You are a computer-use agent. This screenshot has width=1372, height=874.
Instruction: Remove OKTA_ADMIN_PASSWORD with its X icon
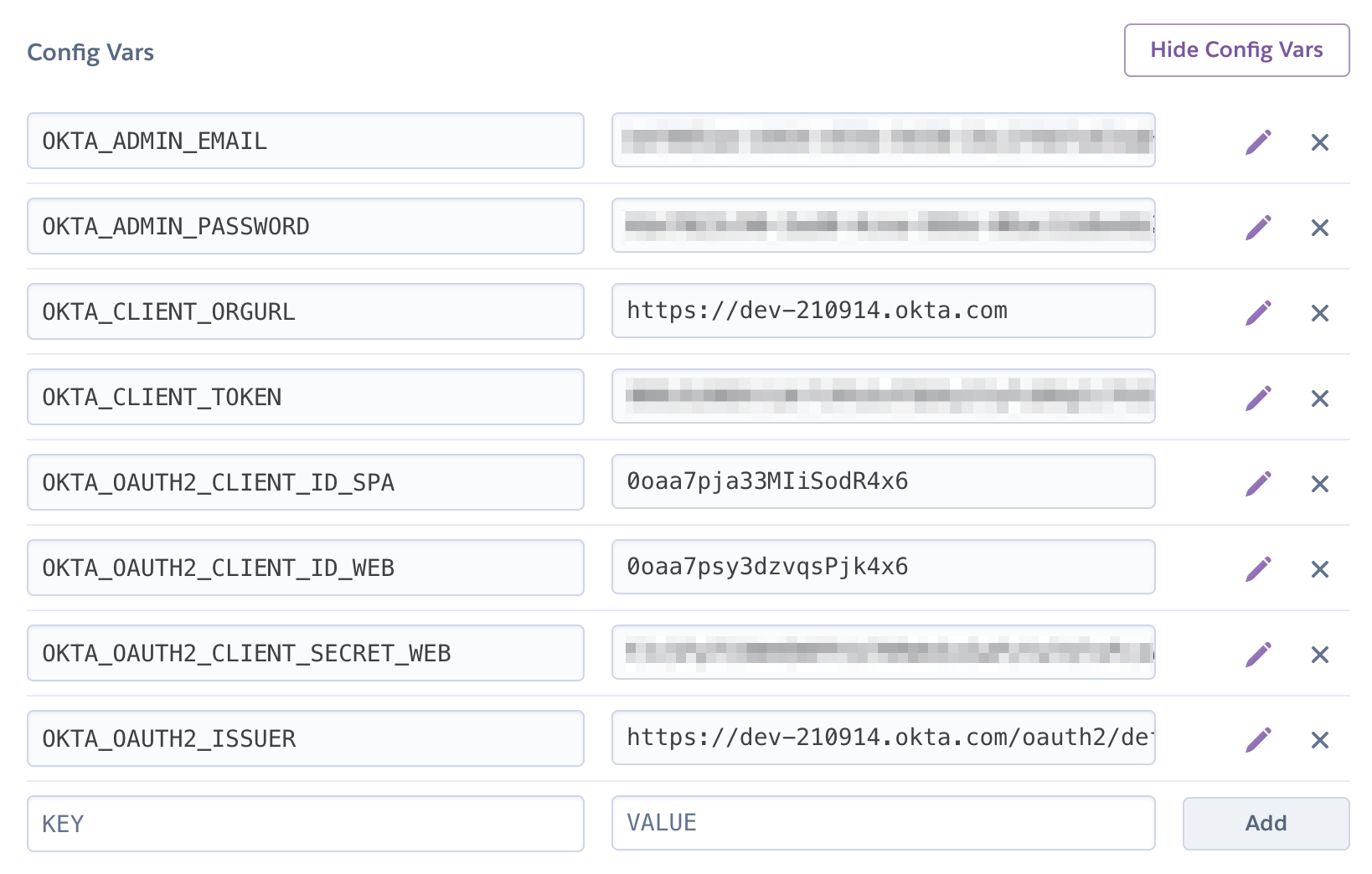1319,228
